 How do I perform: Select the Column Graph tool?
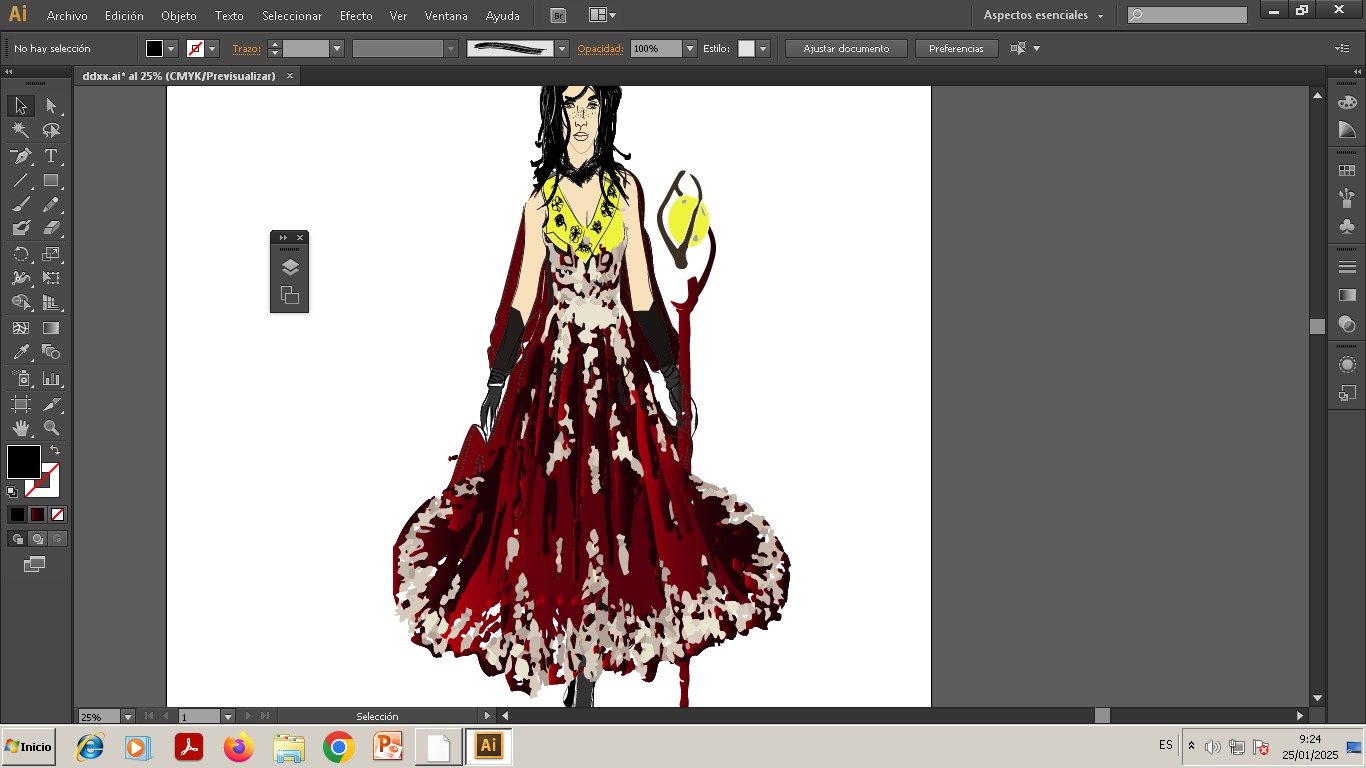(51, 379)
